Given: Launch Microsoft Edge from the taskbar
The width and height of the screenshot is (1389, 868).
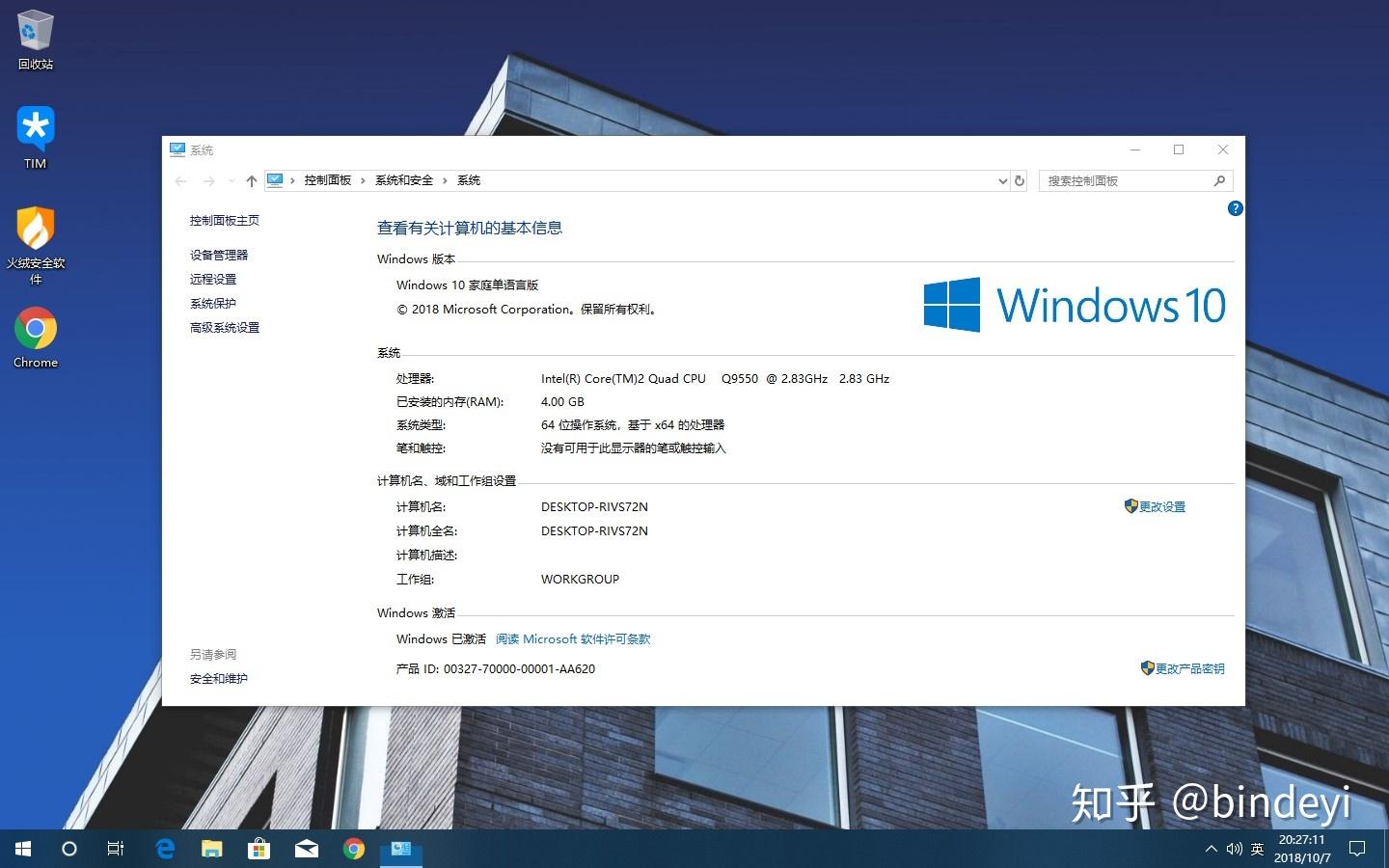Looking at the screenshot, I should coord(165,849).
